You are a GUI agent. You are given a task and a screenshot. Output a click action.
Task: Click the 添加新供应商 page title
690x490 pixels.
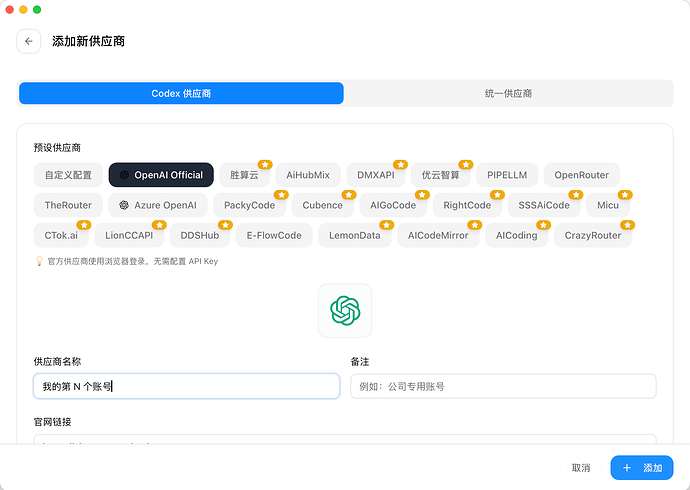[88, 41]
